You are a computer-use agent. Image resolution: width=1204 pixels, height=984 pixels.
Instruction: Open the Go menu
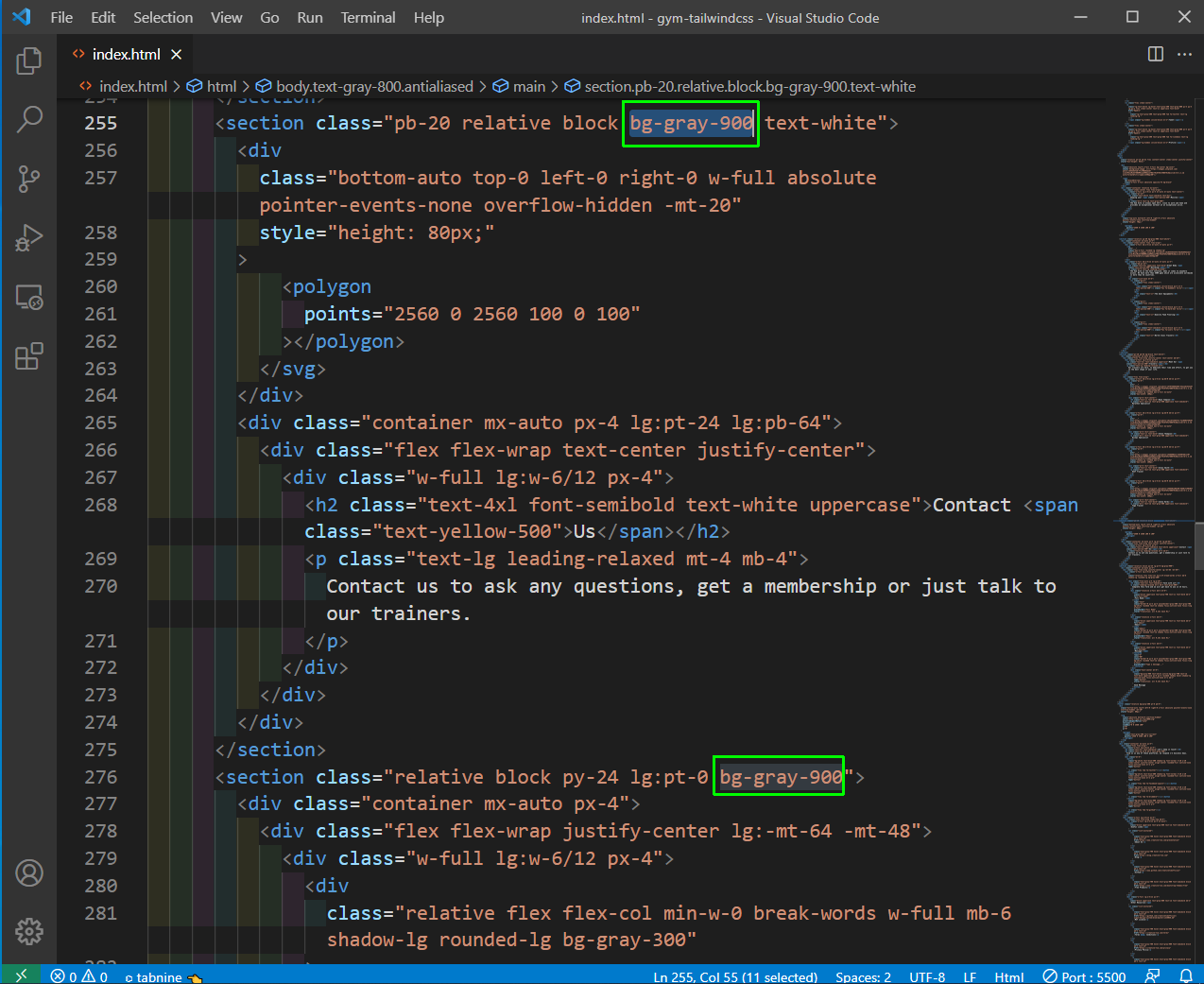(x=269, y=17)
